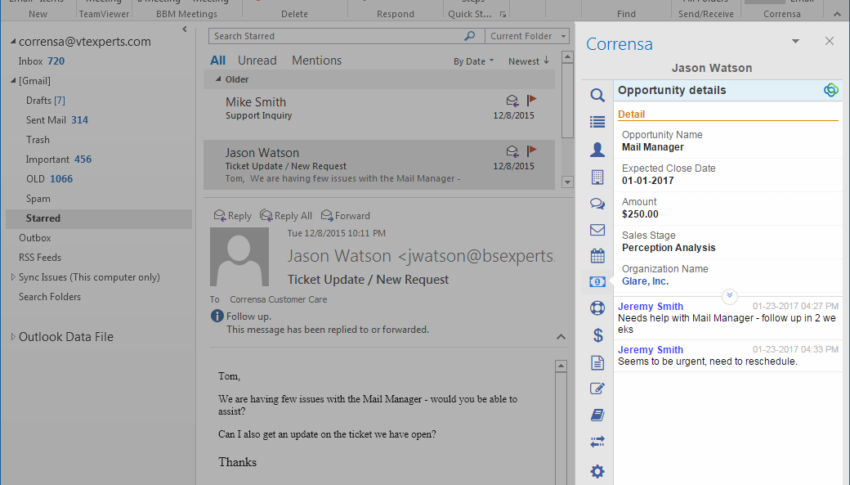
Task: Switch to Mentions filter
Action: (x=317, y=61)
